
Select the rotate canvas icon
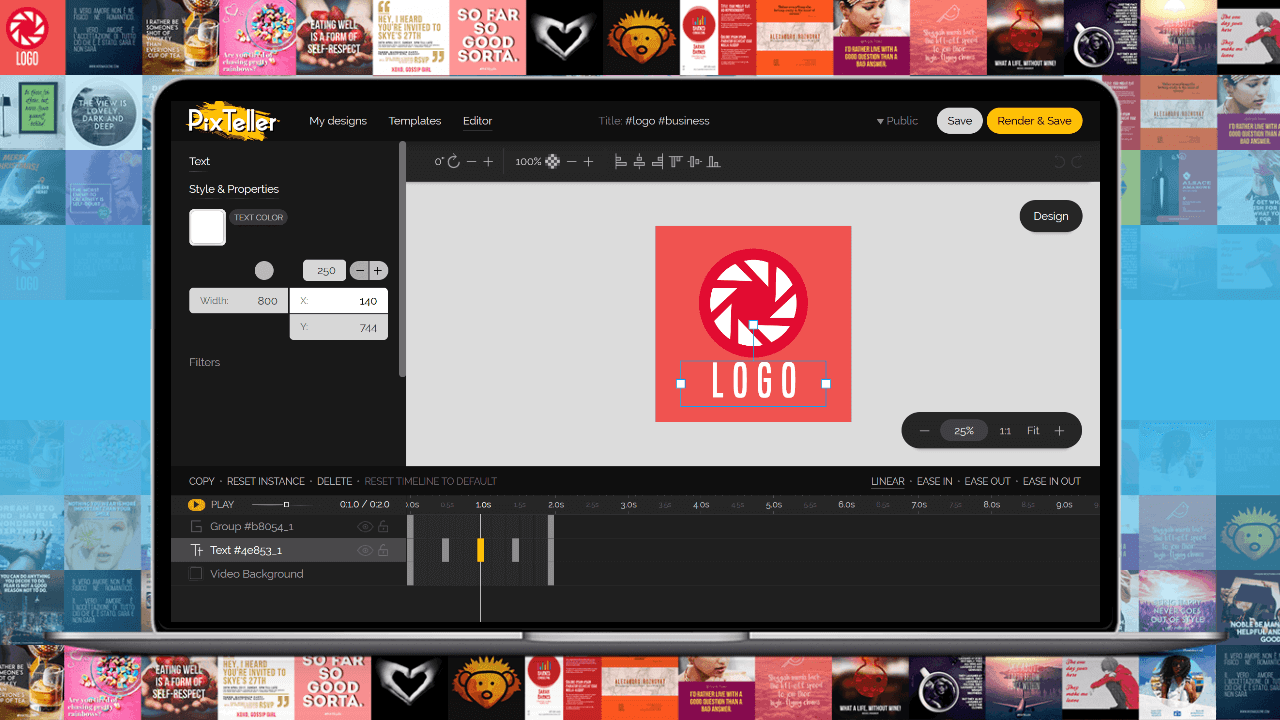[x=453, y=161]
